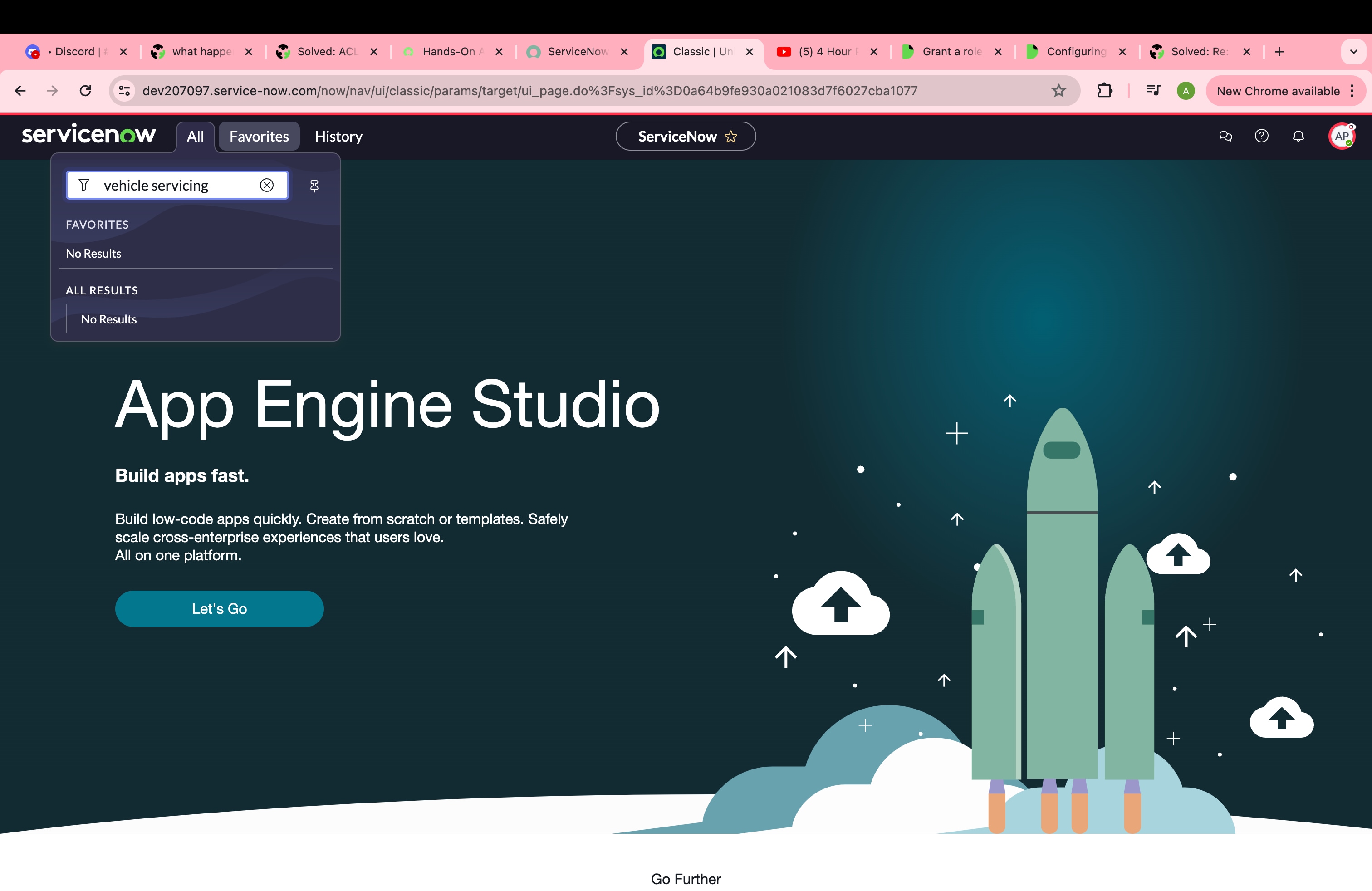
Task: Click the filter funnel icon
Action: (x=83, y=185)
